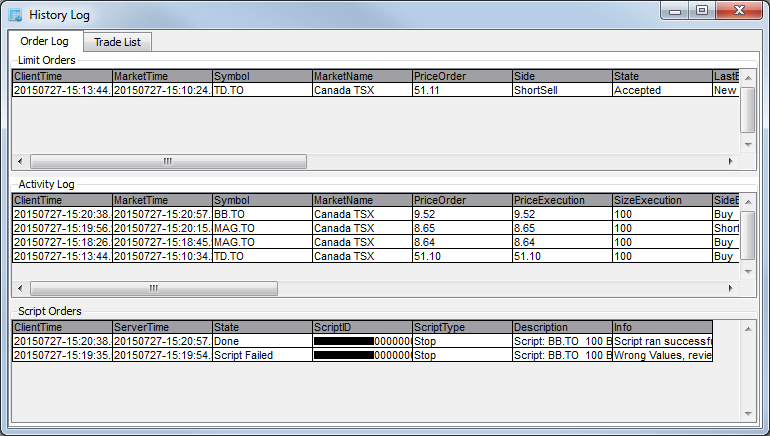
Task: Click Activity Log vertical scroll down arrow
Action: pos(748,271)
